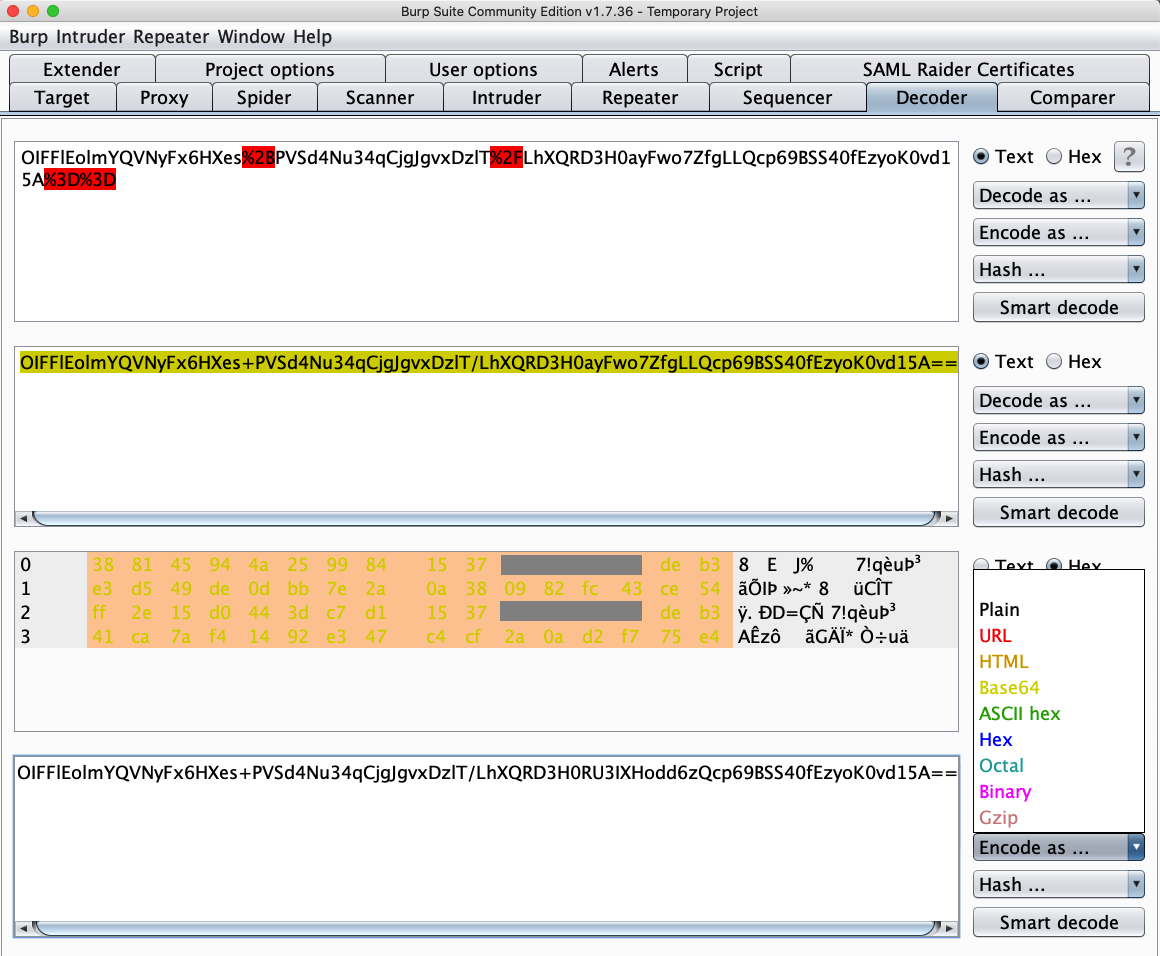Open first panel's 'Decode as ...' dropdown
This screenshot has width=1160, height=956.
point(1058,196)
